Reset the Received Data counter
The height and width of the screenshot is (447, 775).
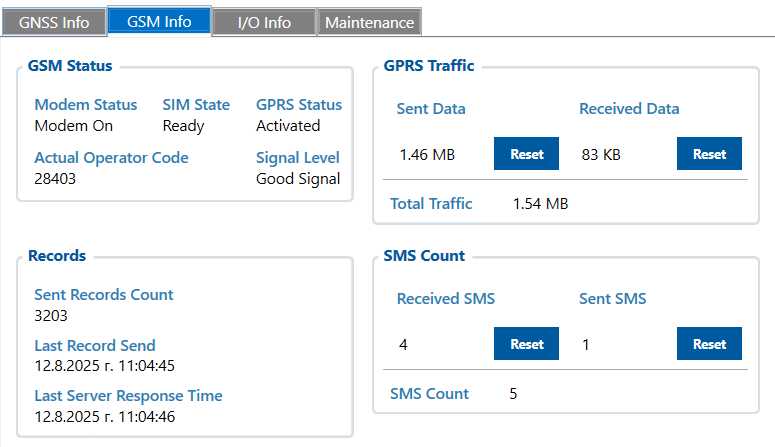click(x=709, y=154)
